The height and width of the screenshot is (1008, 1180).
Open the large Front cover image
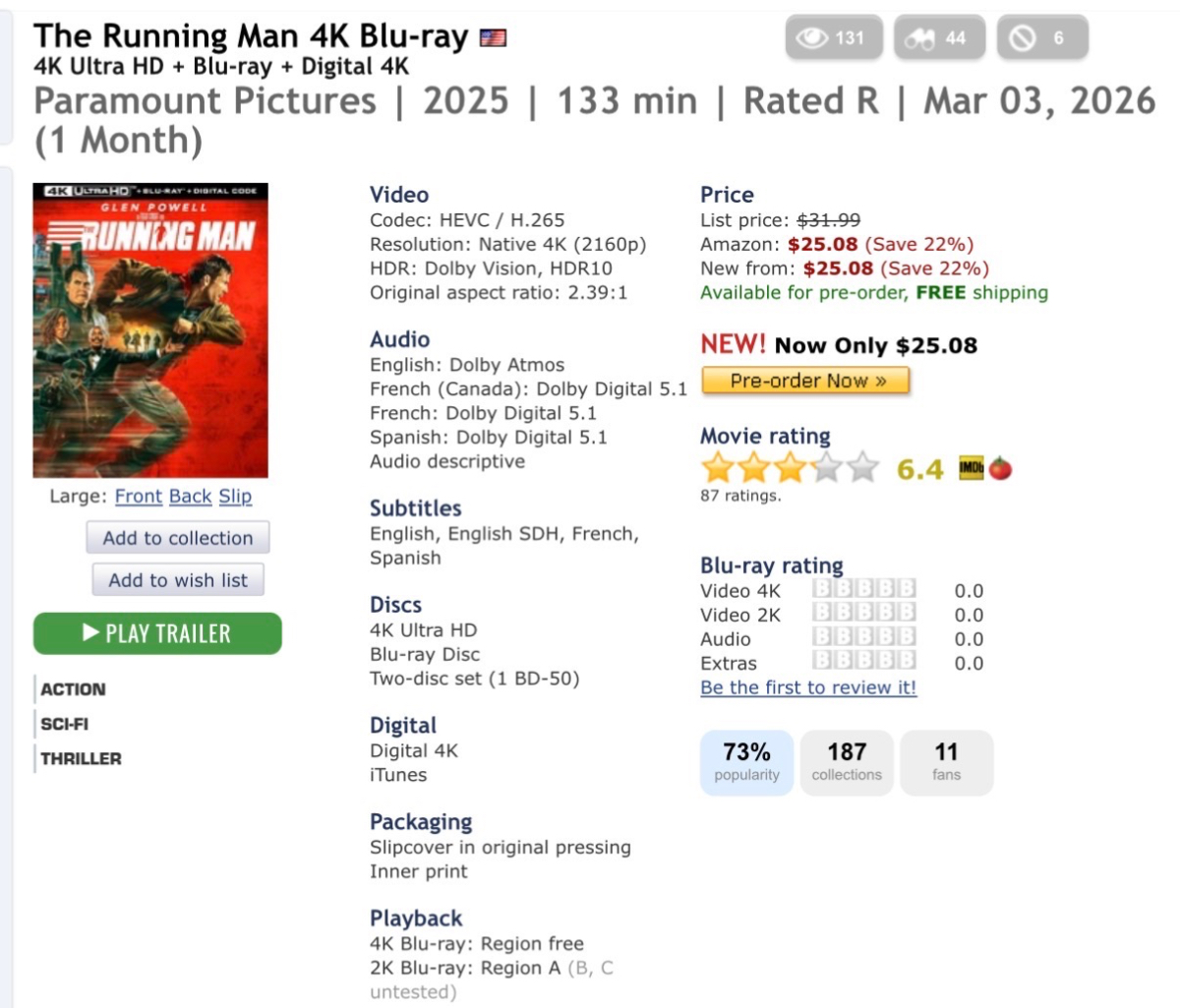139,497
